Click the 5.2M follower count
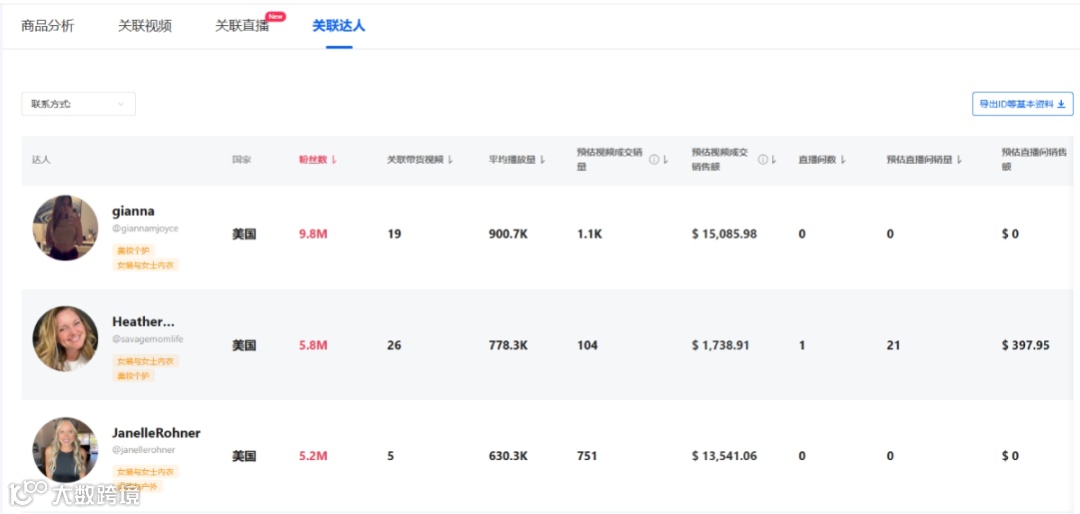 313,456
